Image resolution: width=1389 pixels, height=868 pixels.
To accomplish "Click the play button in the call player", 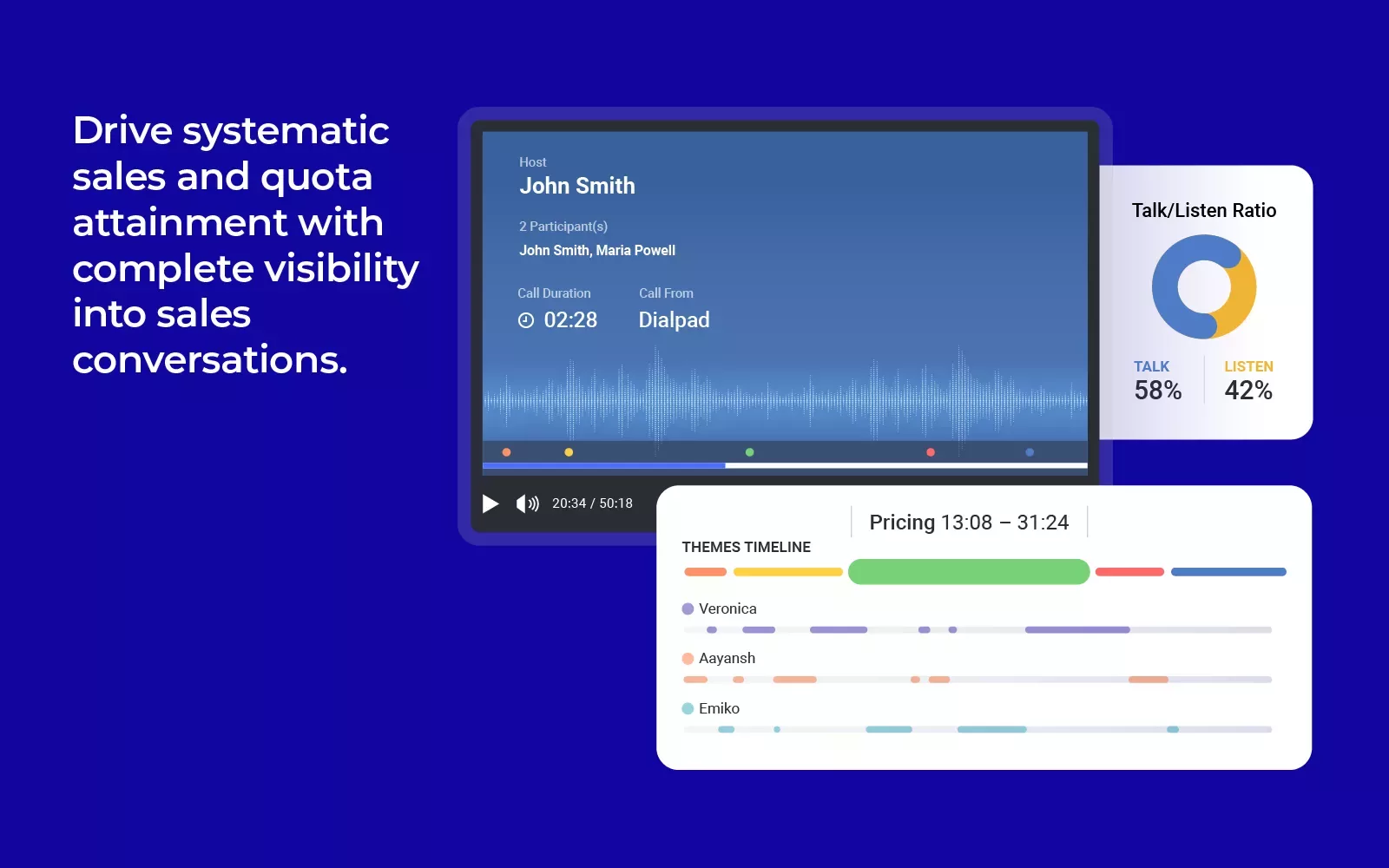I will coord(490,503).
